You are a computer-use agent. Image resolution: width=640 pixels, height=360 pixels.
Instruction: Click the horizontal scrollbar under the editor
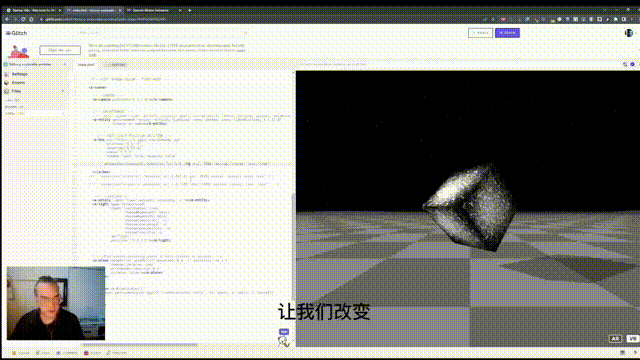pyautogui.click(x=141, y=345)
